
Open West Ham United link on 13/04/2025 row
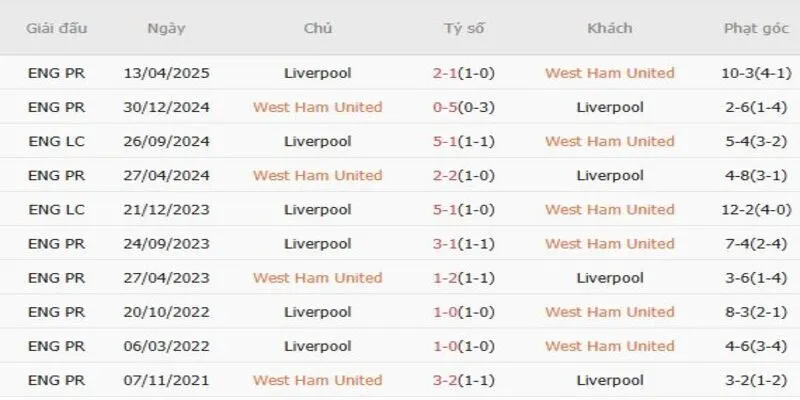(x=609, y=73)
